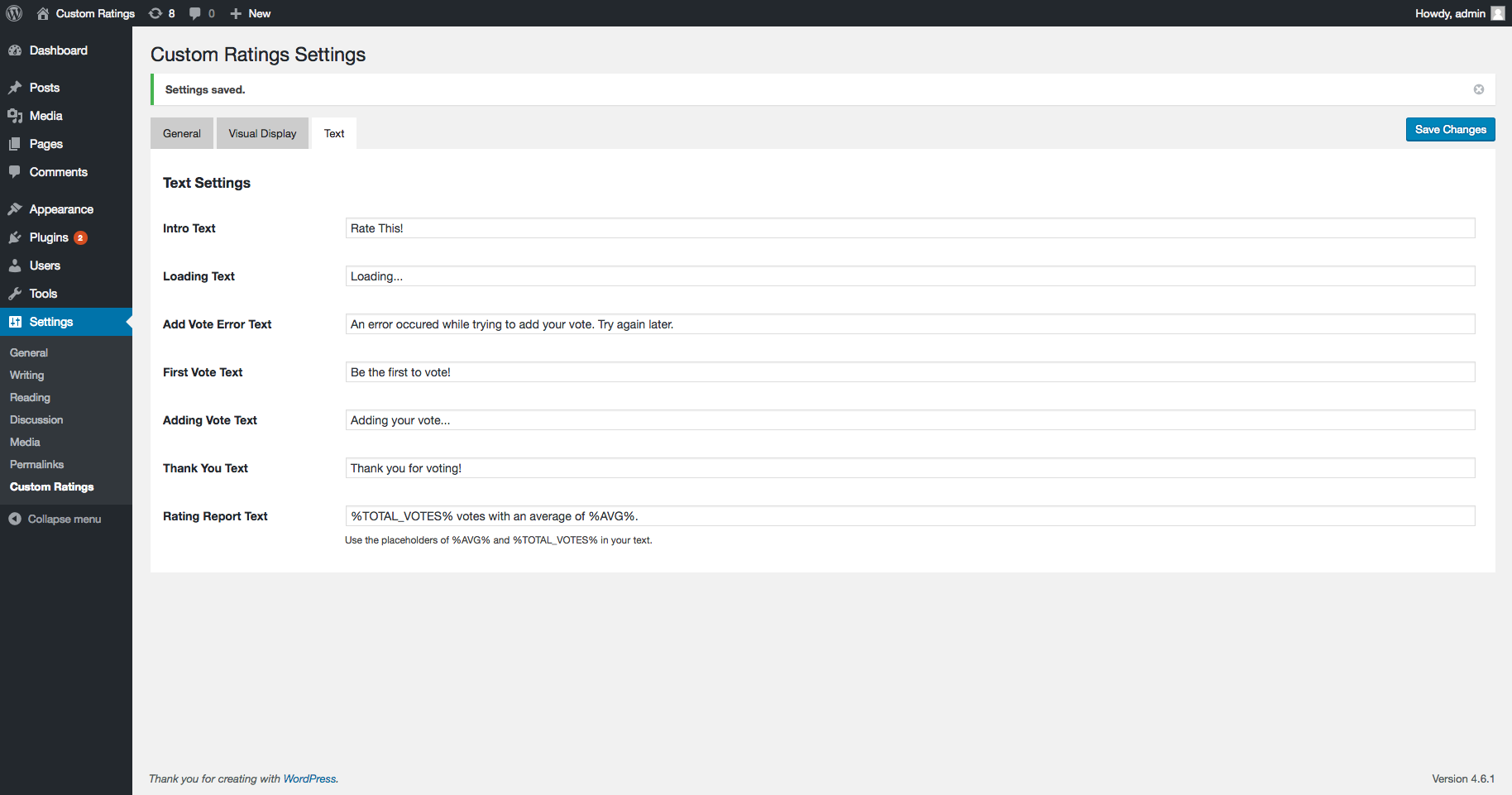The width and height of the screenshot is (1512, 795).
Task: Click the Posts pushpin icon
Action: pyautogui.click(x=15, y=88)
